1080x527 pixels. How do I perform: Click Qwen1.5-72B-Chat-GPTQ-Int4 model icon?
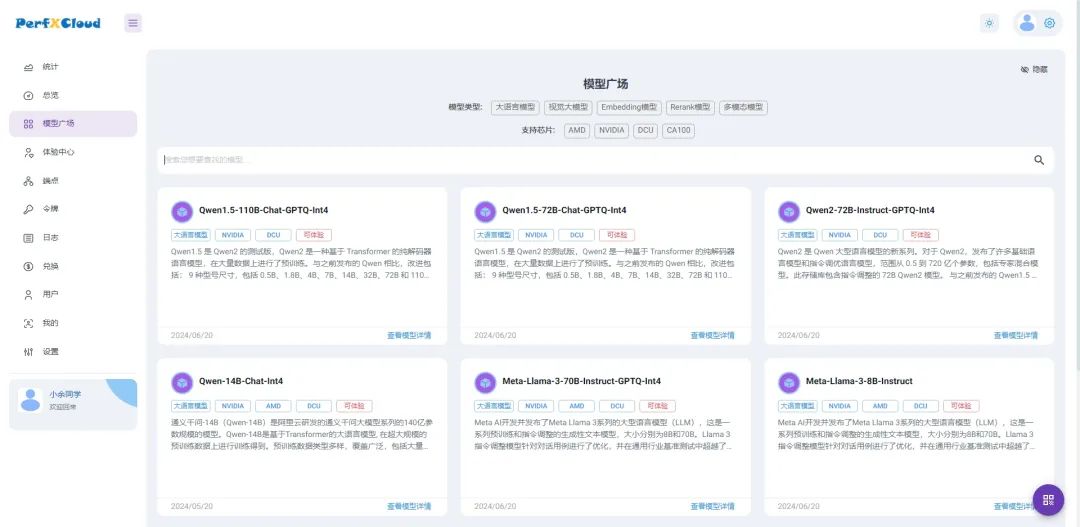485,211
